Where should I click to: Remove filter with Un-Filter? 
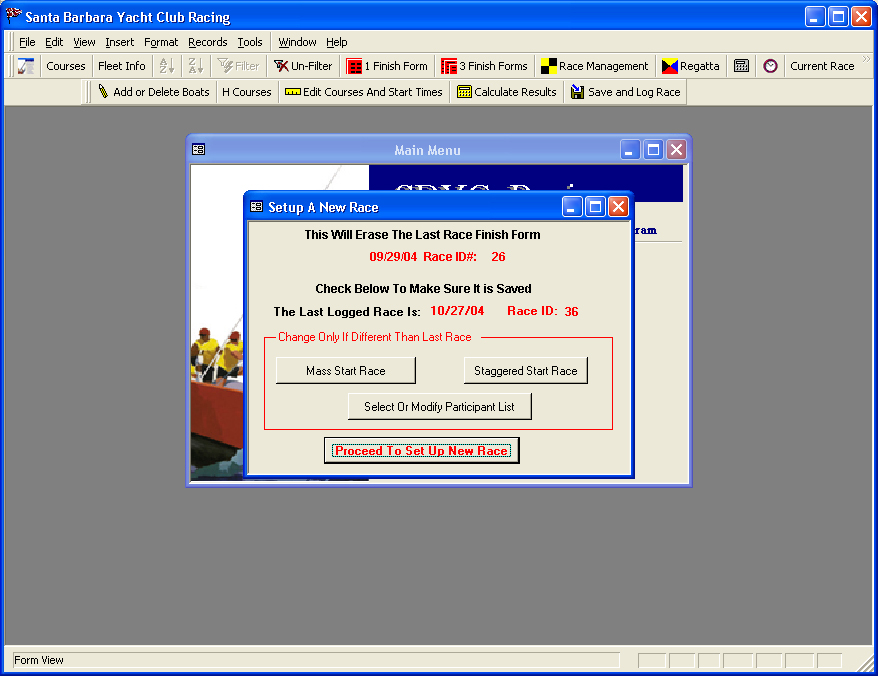coord(303,66)
